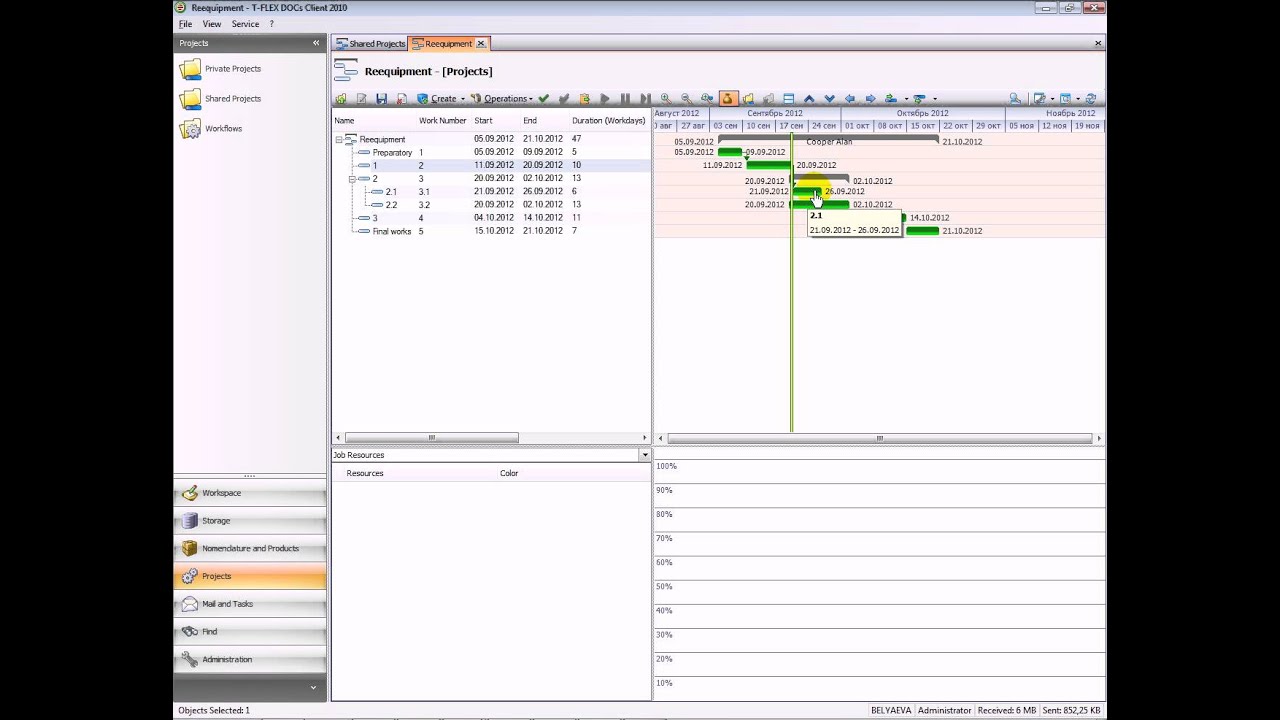Image resolution: width=1280 pixels, height=720 pixels.
Task: Select task 2.1 in the tree
Action: 391,192
